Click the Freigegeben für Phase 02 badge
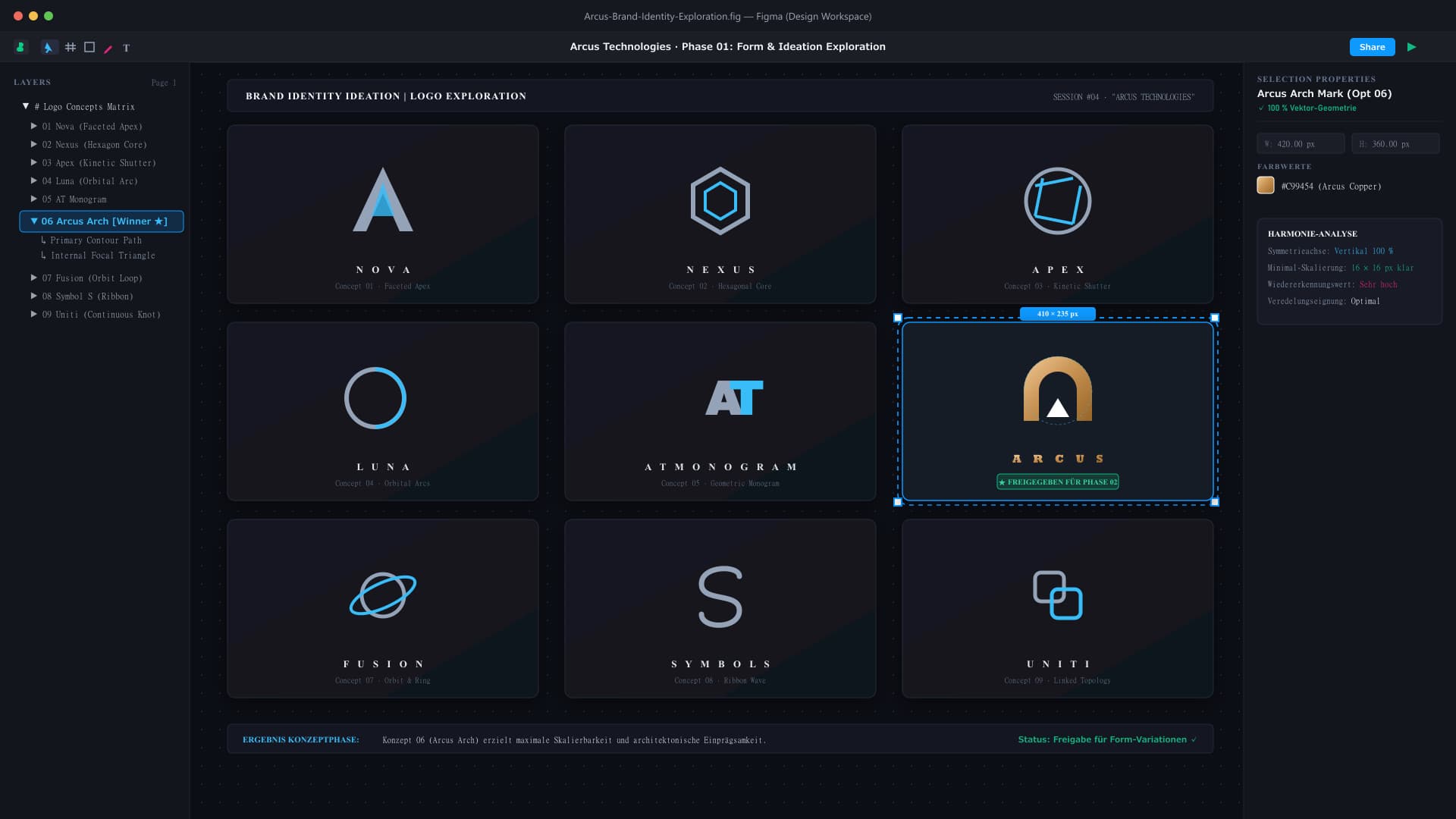This screenshot has width=1456, height=819. (1058, 482)
